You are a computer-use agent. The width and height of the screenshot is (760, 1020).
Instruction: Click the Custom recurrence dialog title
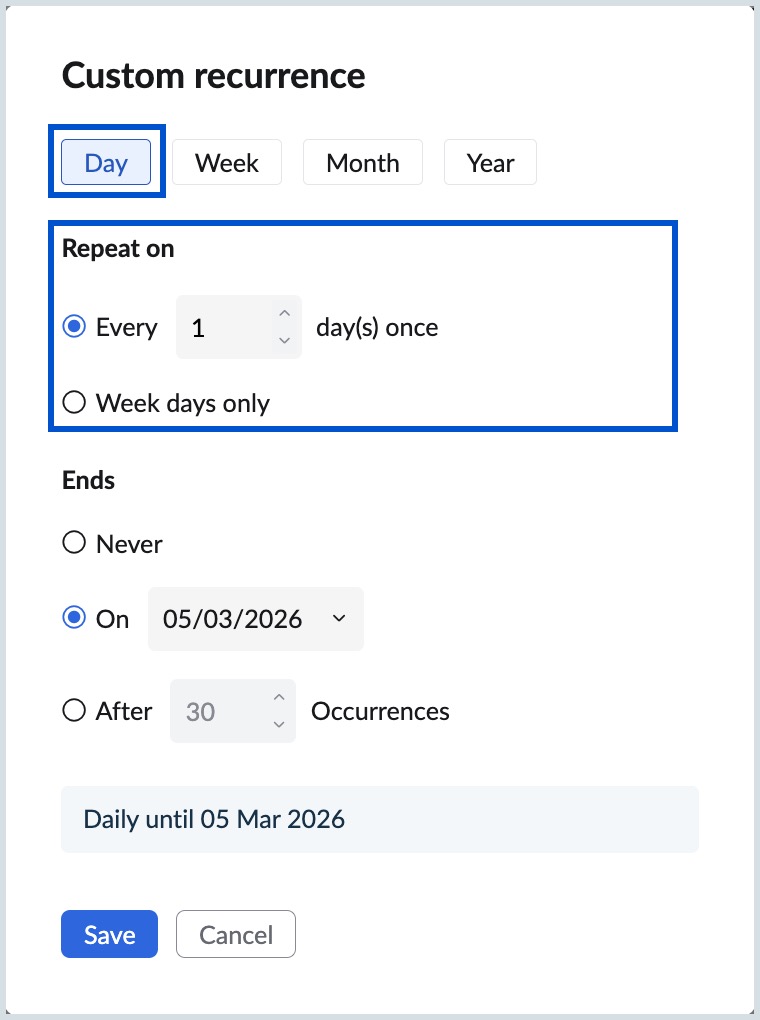[213, 75]
